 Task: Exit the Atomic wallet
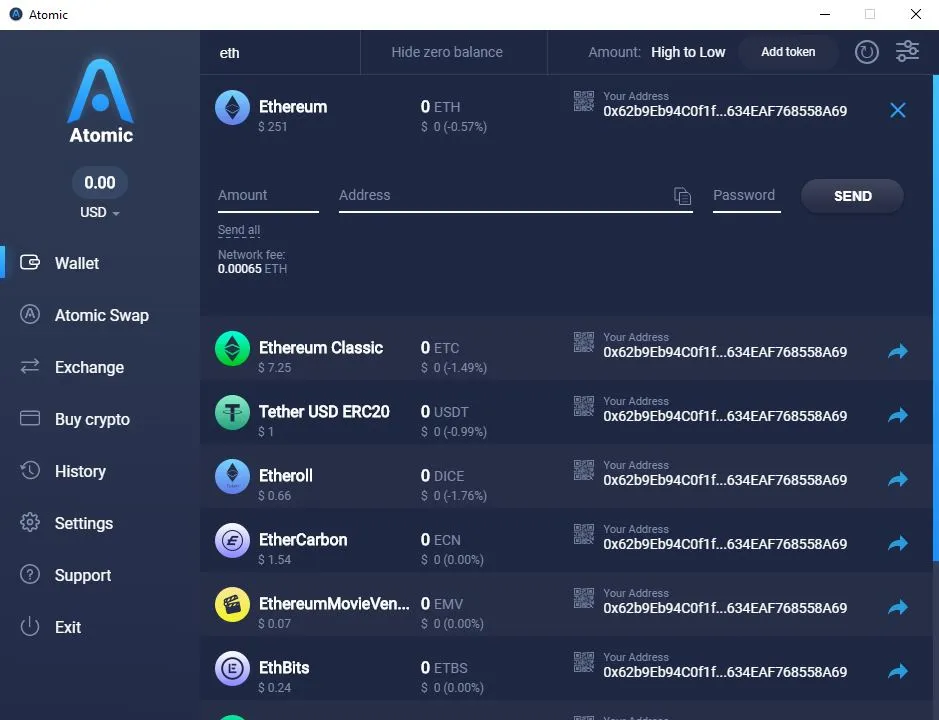(x=68, y=627)
